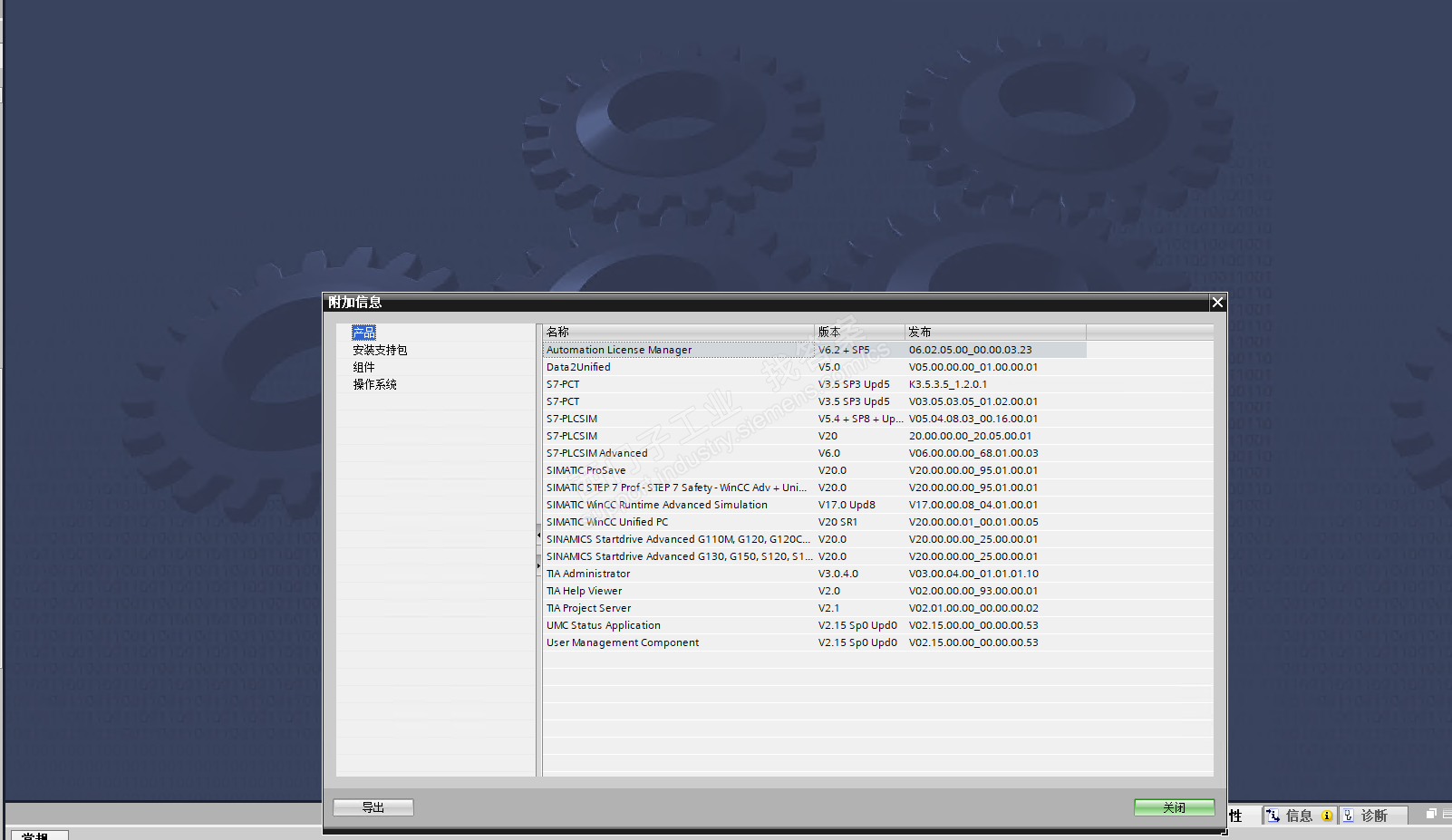Click the right-pointing splitter arrow
1452x840 pixels.
coord(538,566)
